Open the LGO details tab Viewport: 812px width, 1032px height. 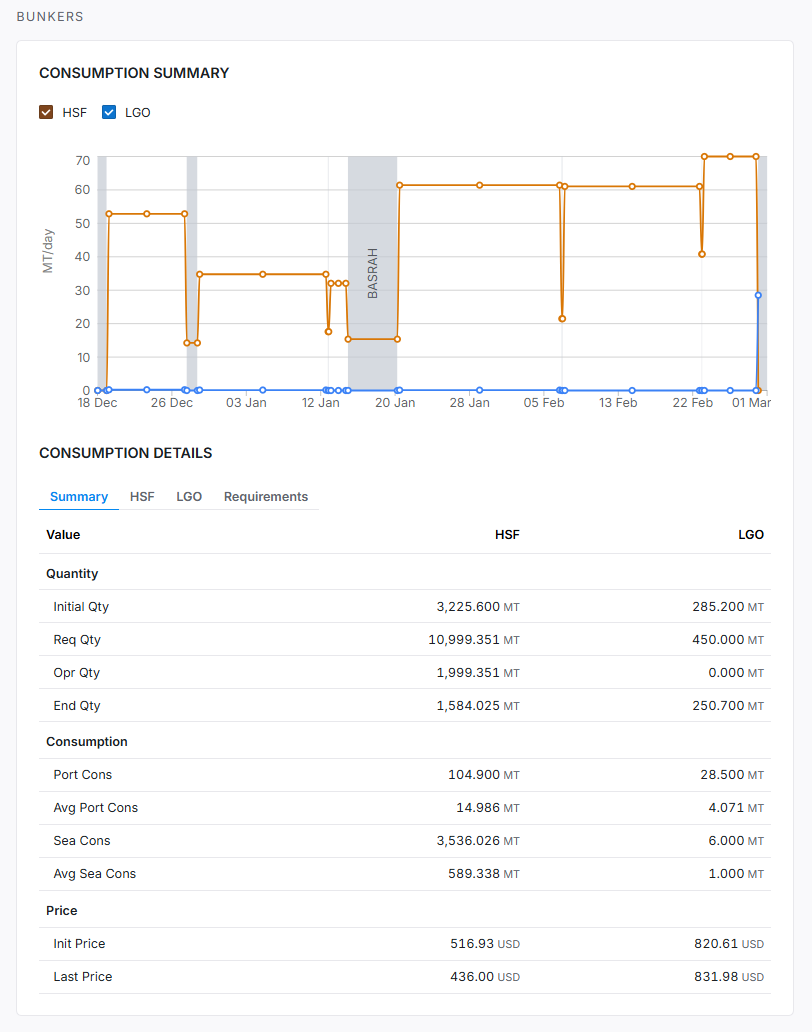(189, 497)
